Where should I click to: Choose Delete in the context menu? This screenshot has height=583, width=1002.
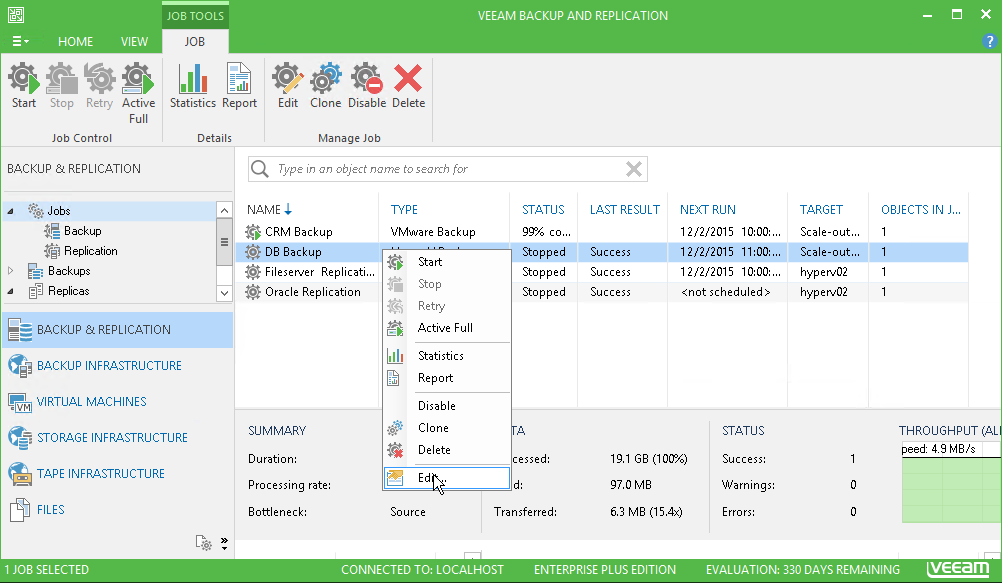[x=447, y=450]
